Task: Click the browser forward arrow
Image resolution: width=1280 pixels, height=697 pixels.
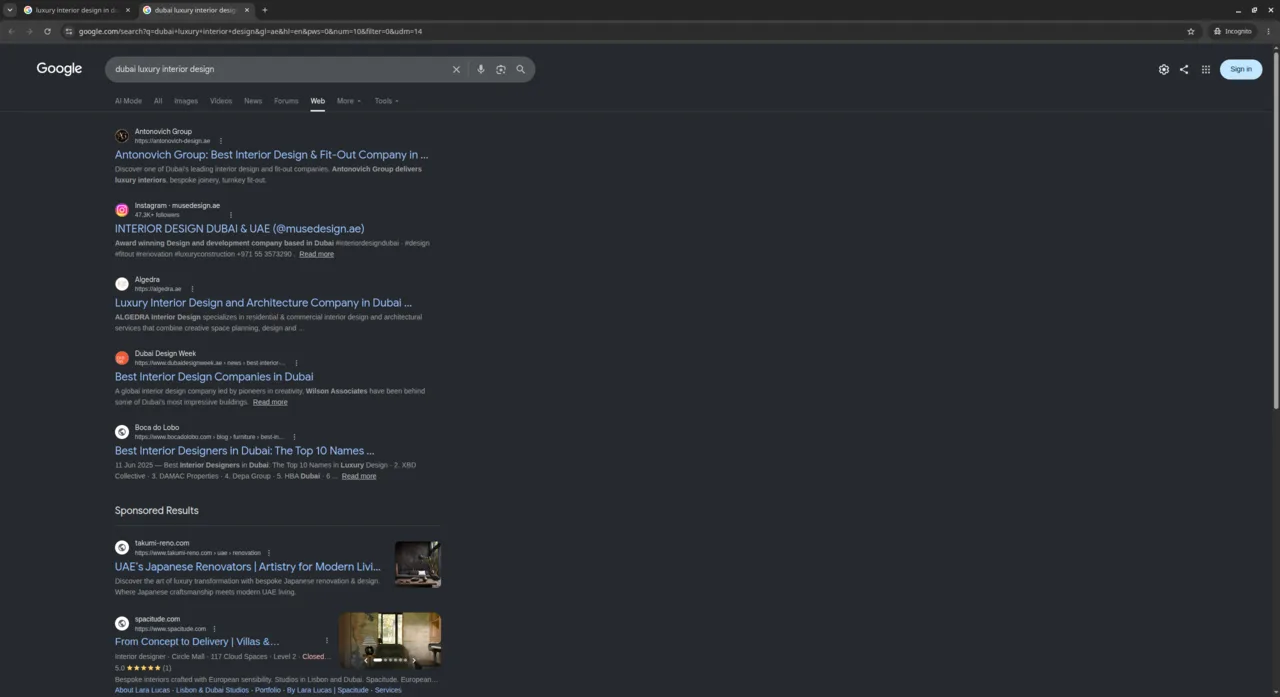Action: point(29,31)
